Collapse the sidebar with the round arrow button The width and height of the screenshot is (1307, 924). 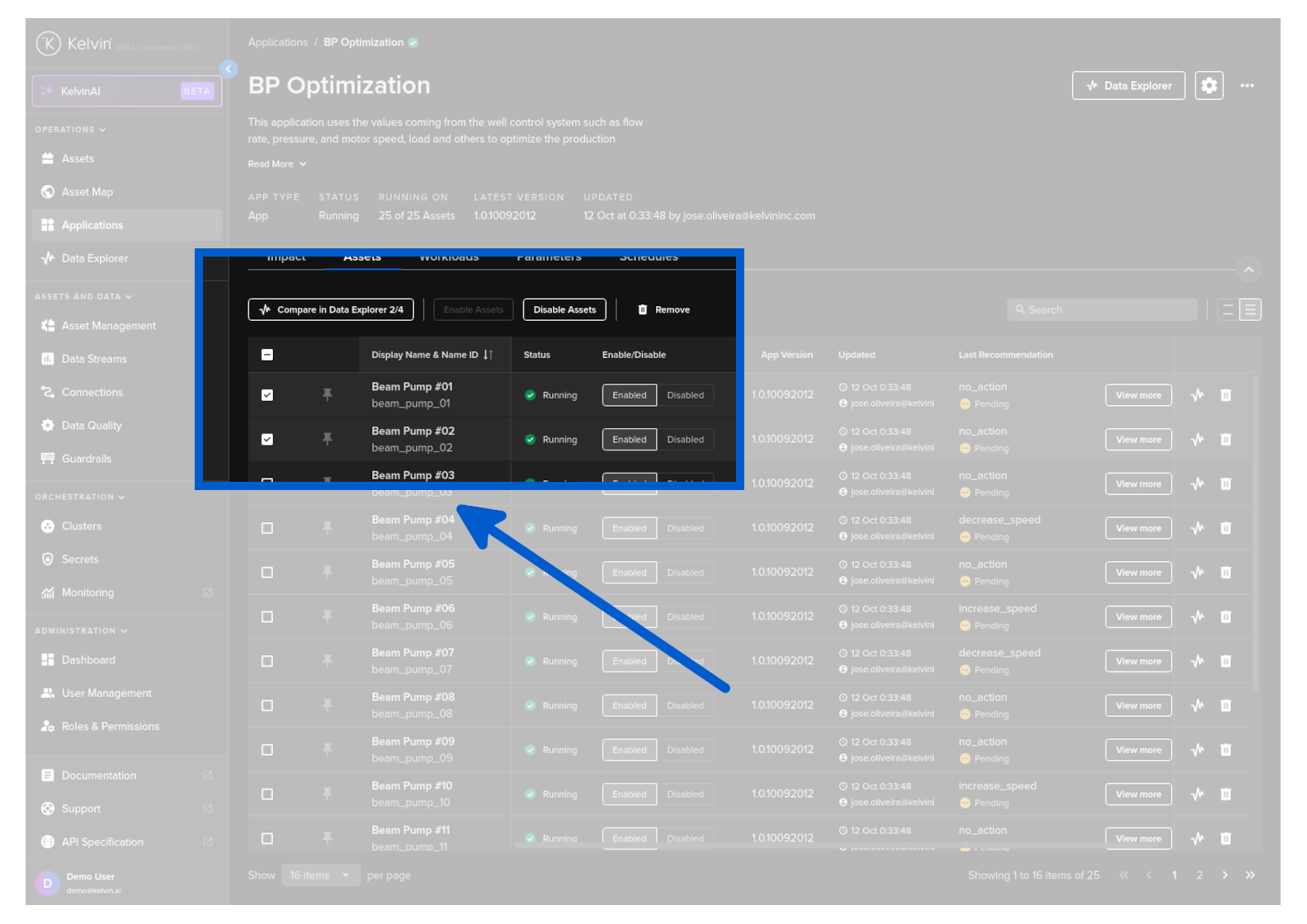pos(229,69)
